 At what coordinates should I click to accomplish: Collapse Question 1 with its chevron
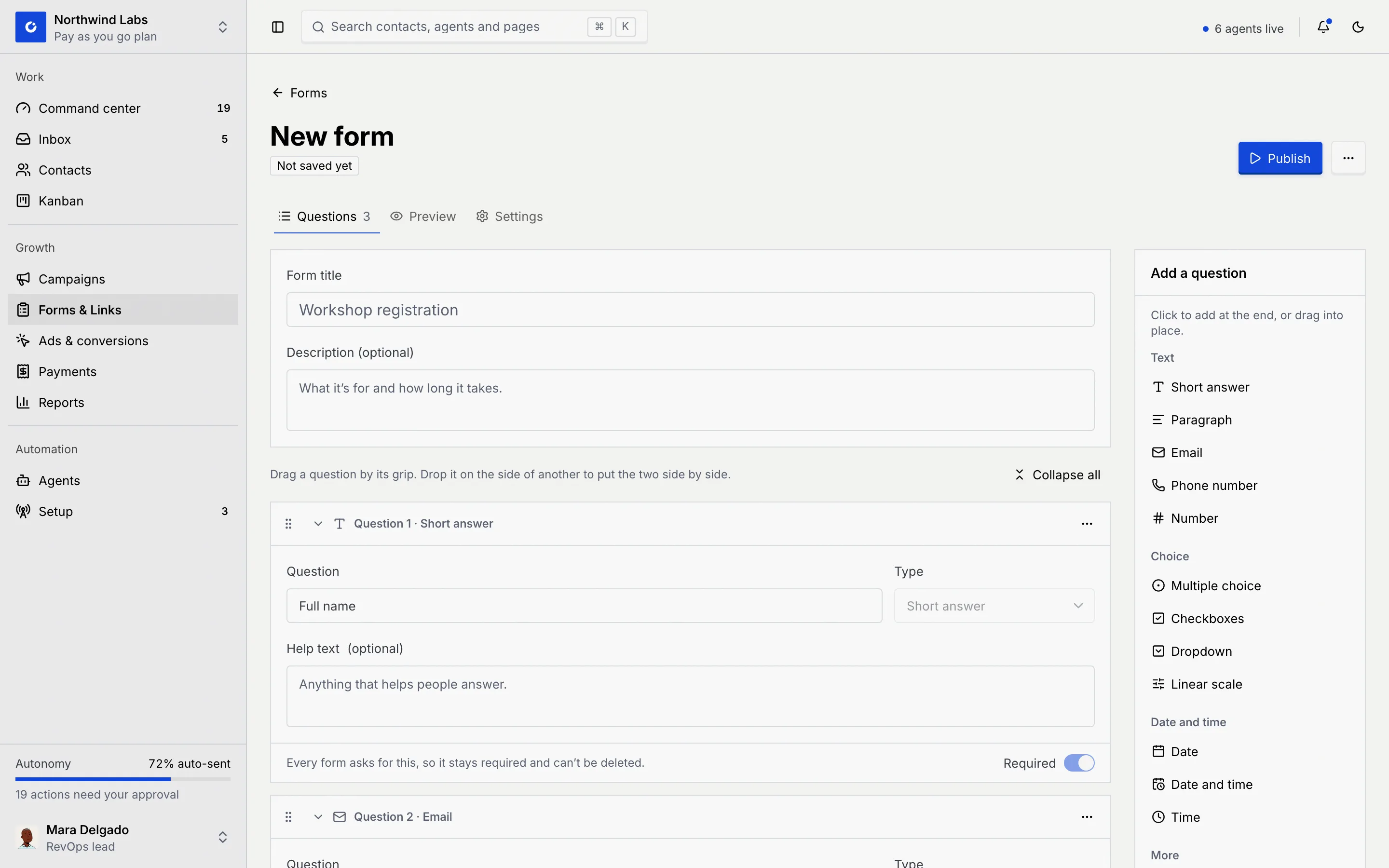318,524
